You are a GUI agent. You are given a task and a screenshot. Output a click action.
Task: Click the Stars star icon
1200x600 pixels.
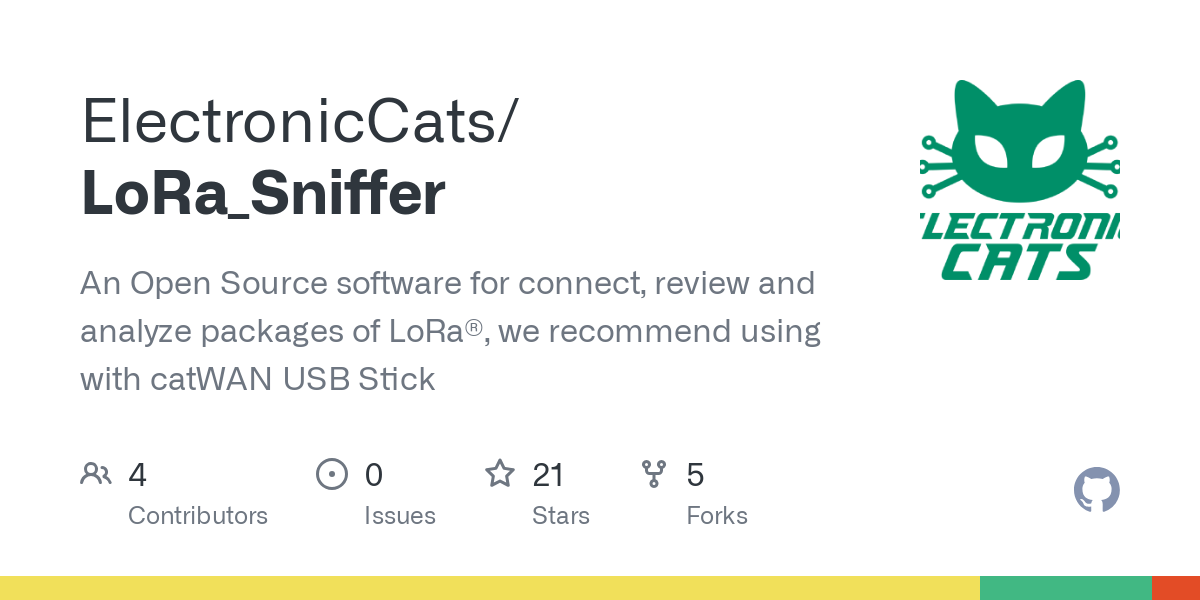[x=500, y=474]
